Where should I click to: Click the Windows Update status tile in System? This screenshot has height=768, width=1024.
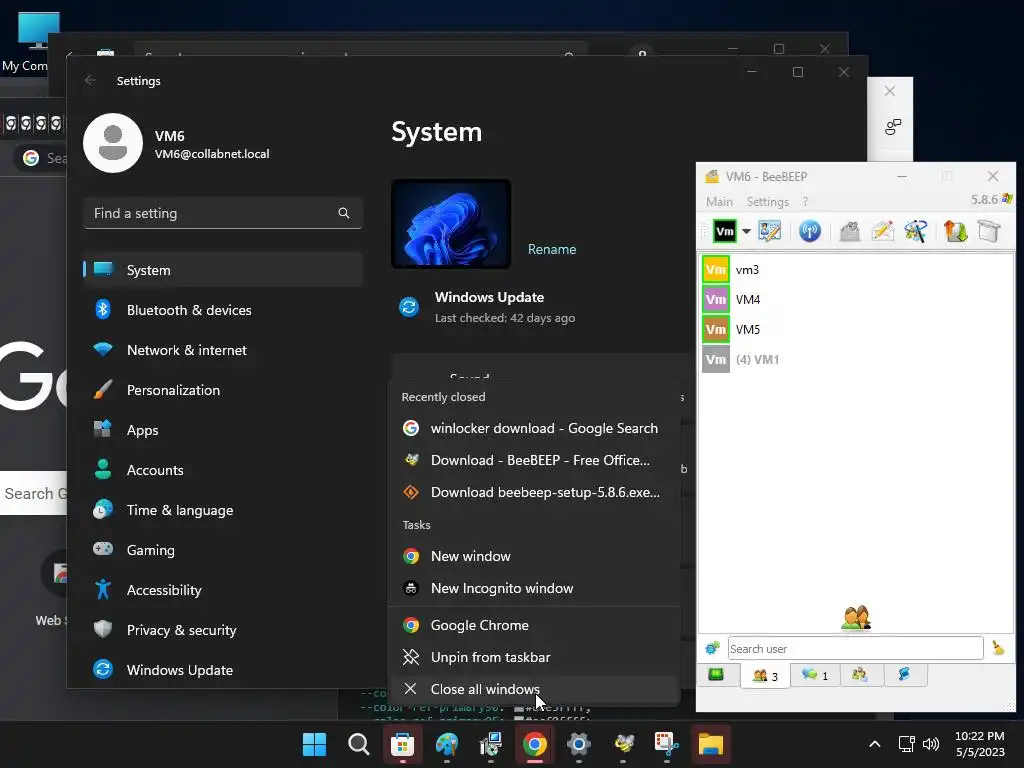point(488,307)
